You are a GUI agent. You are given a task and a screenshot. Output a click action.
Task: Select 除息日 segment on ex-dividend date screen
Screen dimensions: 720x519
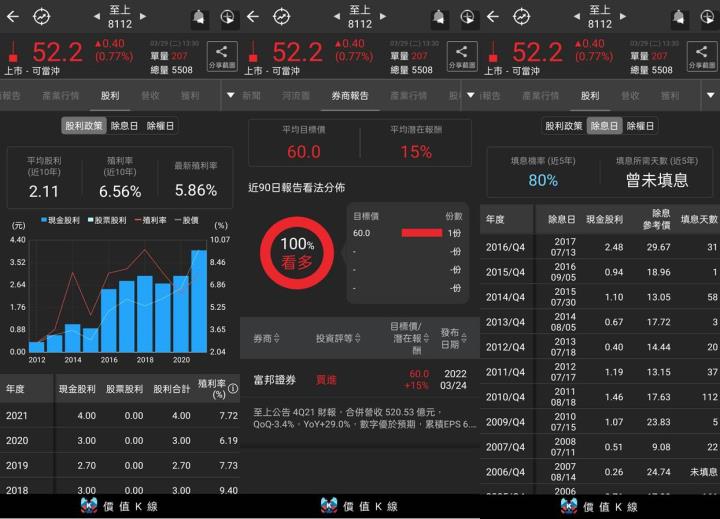coord(604,125)
